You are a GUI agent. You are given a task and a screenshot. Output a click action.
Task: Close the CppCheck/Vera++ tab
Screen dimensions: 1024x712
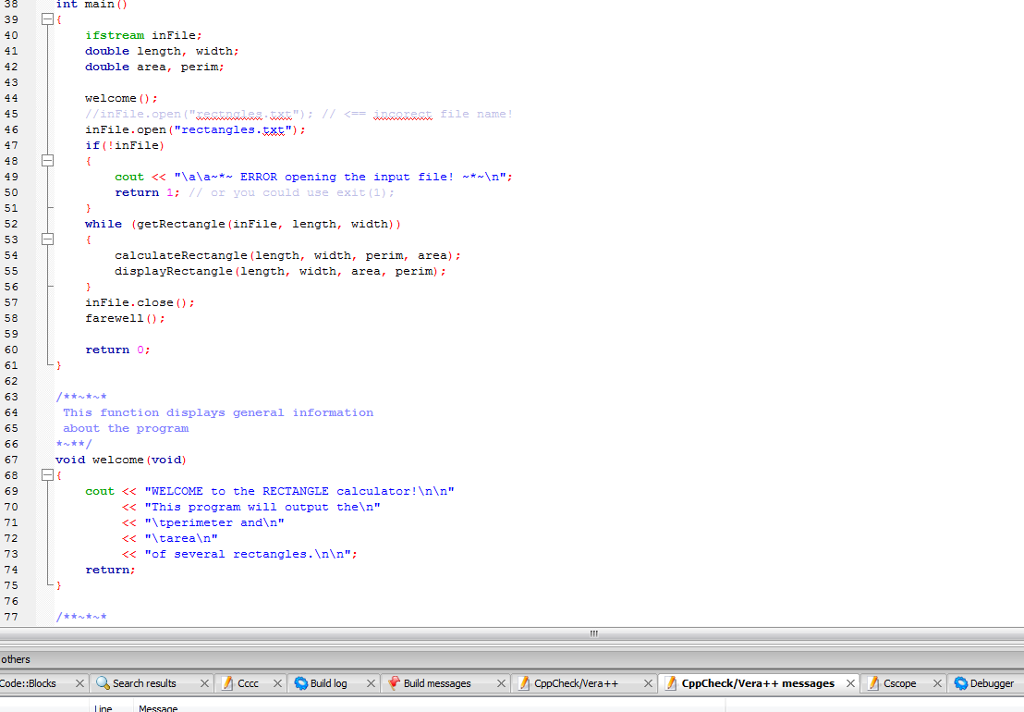648,683
